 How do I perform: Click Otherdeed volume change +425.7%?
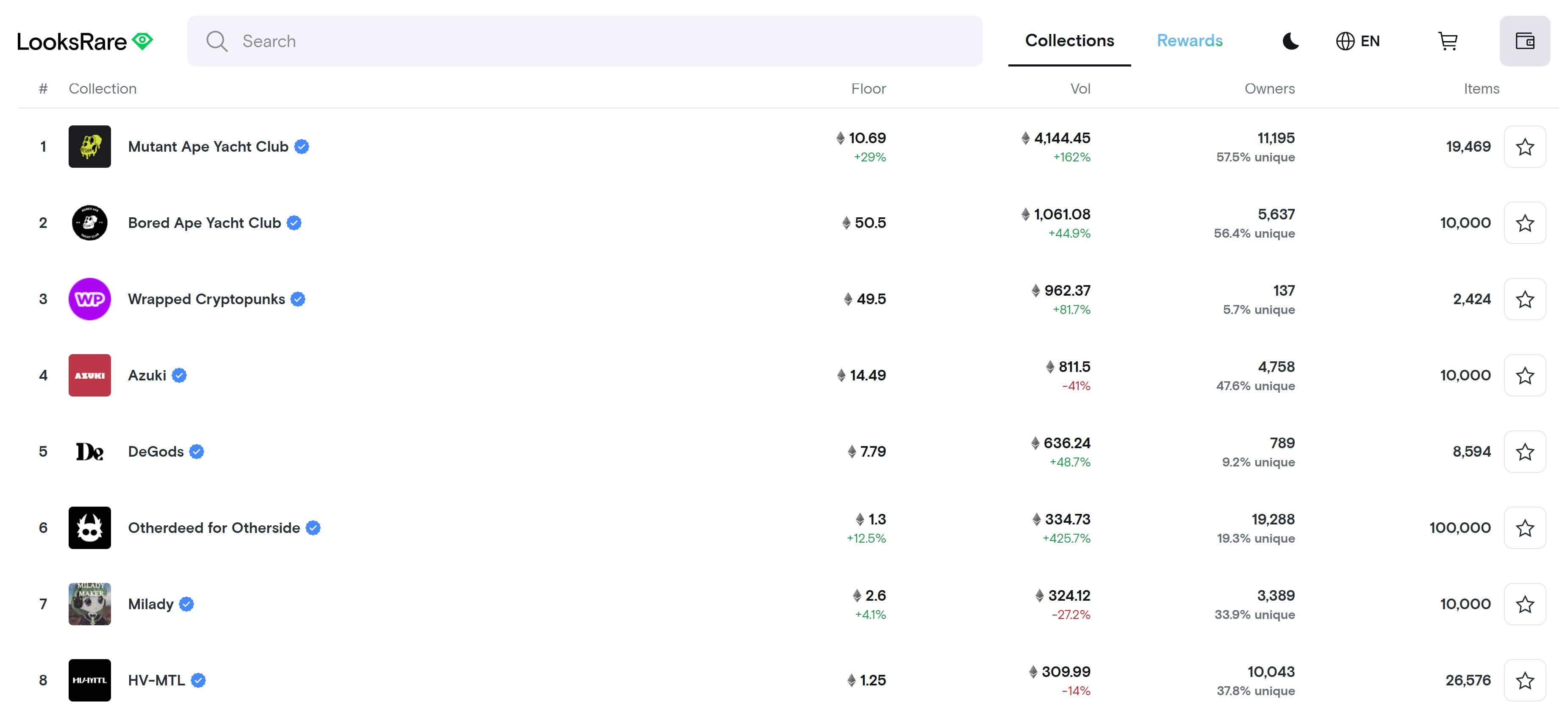[1066, 538]
